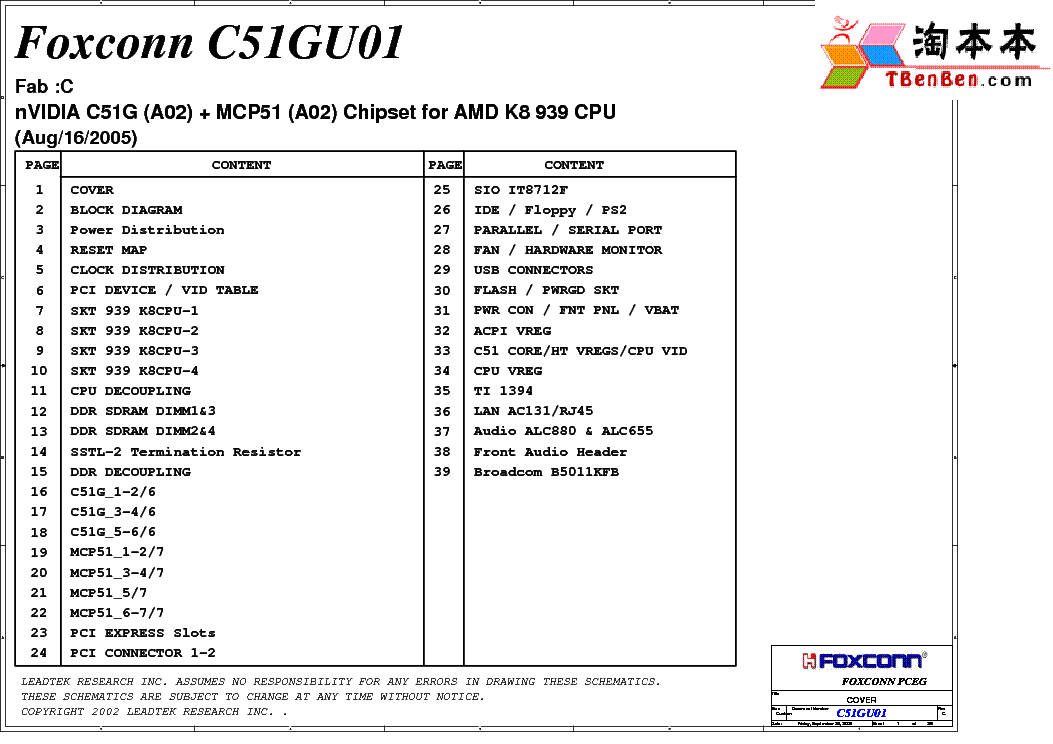
Task: Click the (Aug/16/2005) date text
Action: point(76,138)
